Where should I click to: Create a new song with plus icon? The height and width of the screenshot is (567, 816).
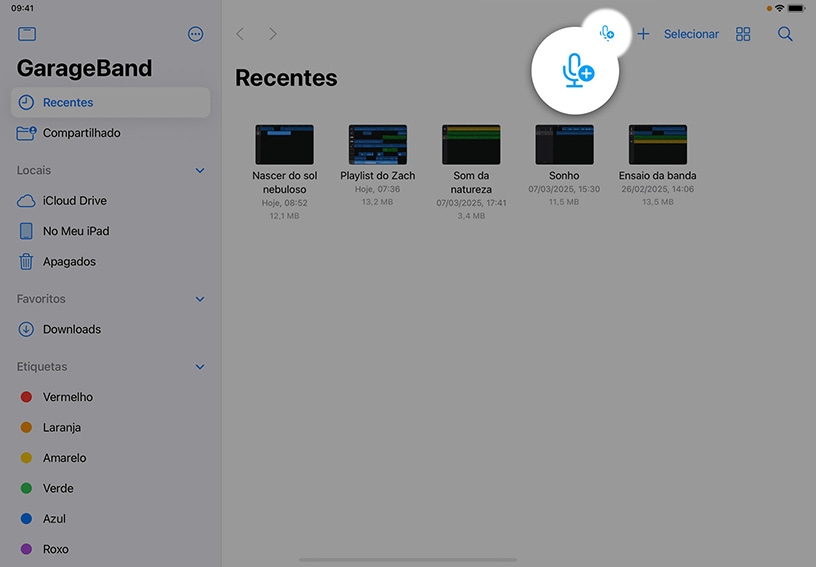tap(643, 34)
